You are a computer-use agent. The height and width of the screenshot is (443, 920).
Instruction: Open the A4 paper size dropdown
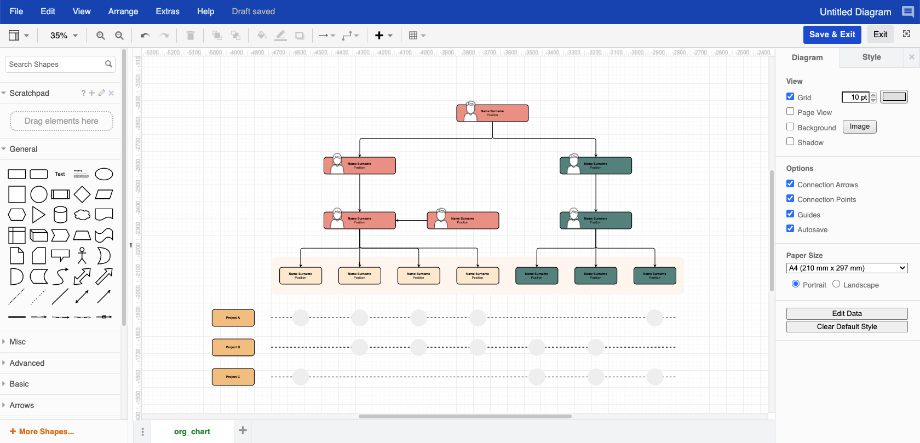pyautogui.click(x=846, y=268)
